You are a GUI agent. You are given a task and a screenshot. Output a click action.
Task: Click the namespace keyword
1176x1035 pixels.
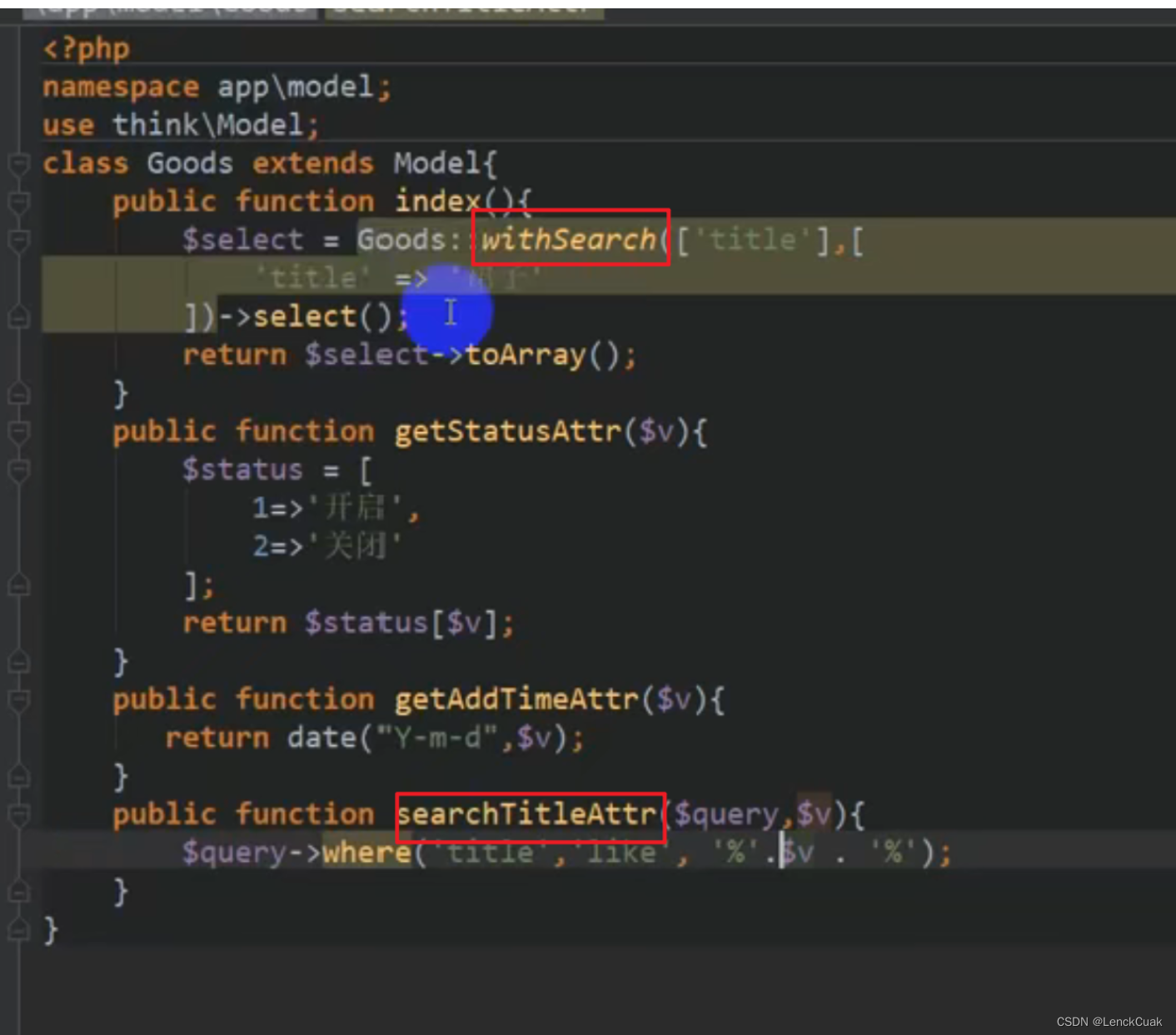pos(121,87)
